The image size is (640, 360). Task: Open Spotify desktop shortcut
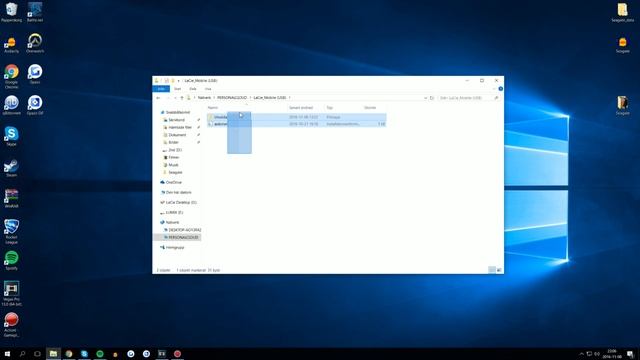point(11,260)
